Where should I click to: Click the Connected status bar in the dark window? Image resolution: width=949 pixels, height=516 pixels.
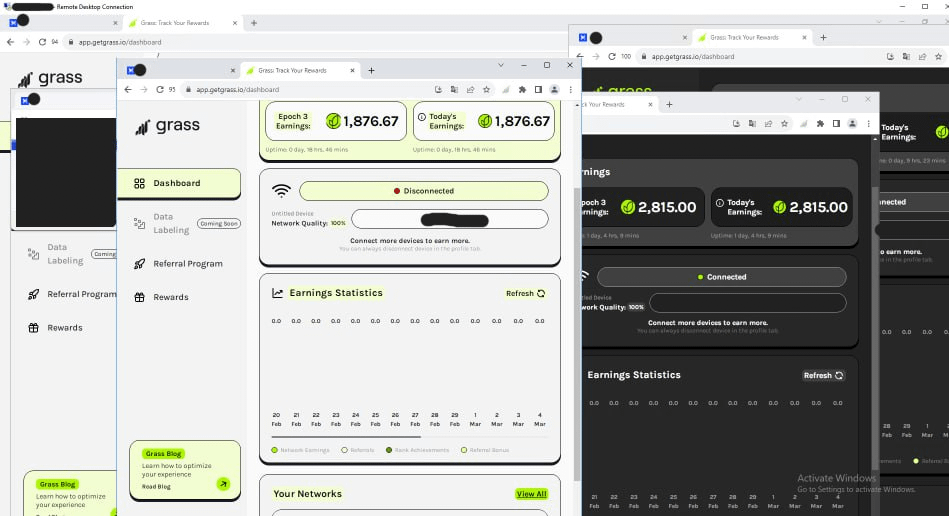721,277
